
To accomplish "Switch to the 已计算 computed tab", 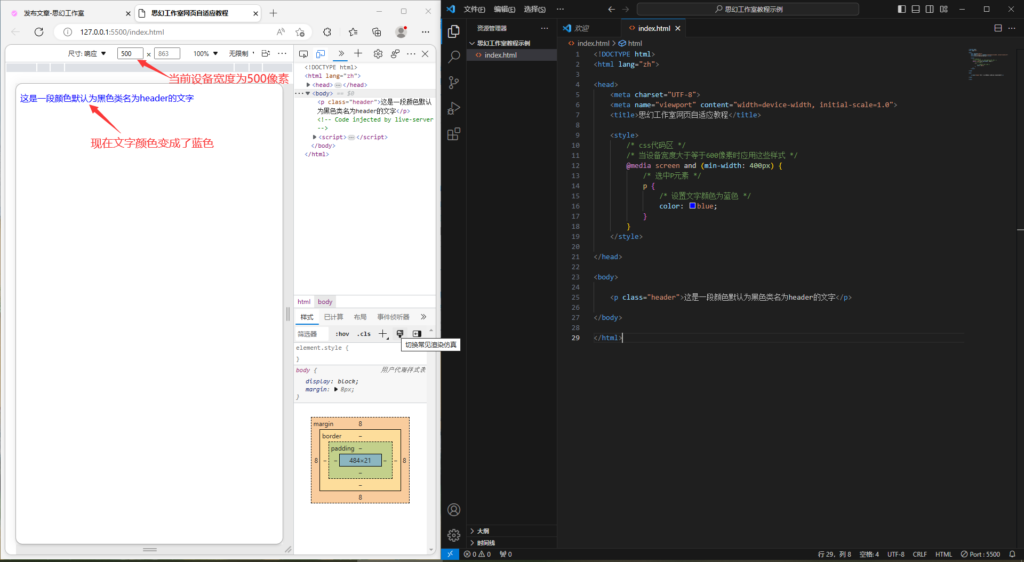I will pyautogui.click(x=333, y=316).
